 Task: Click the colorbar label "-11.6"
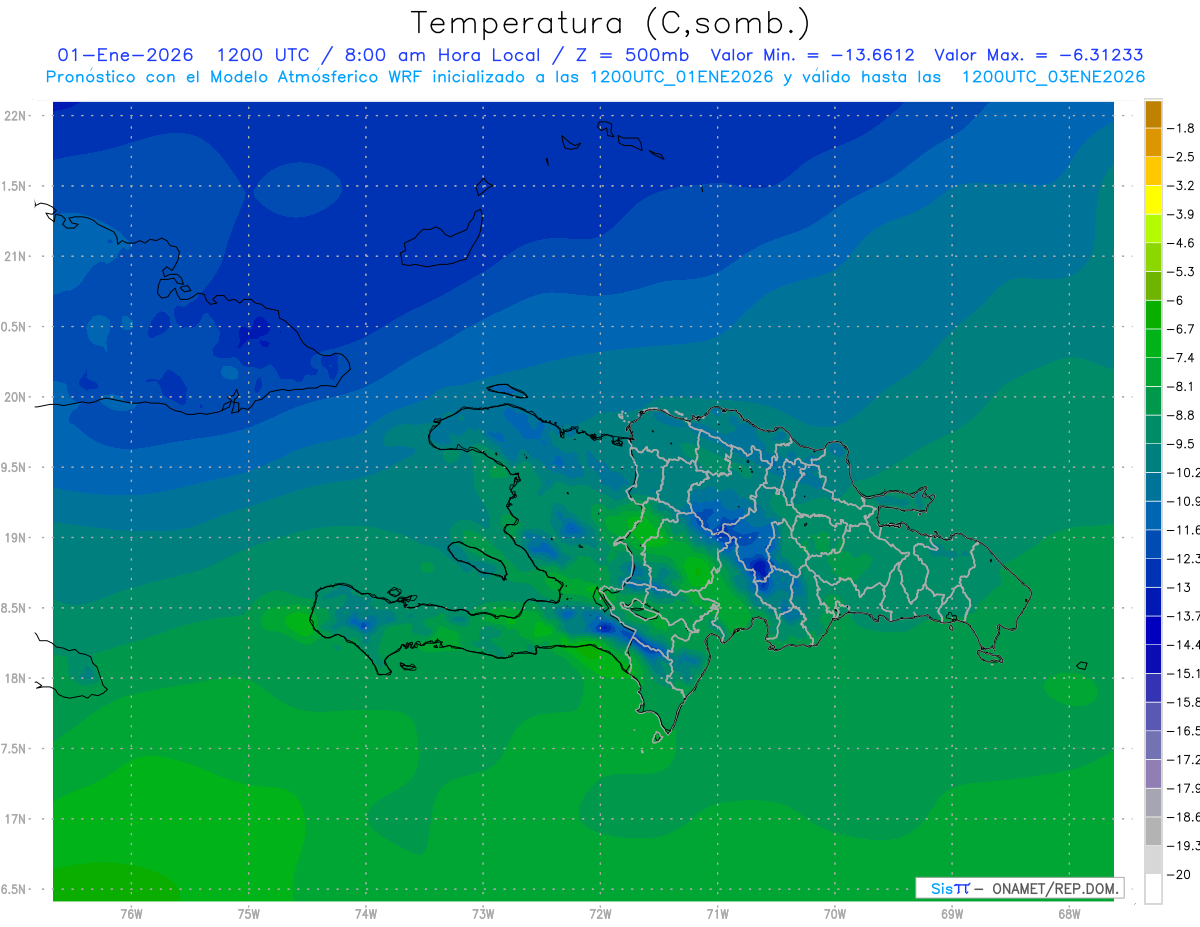1184,530
